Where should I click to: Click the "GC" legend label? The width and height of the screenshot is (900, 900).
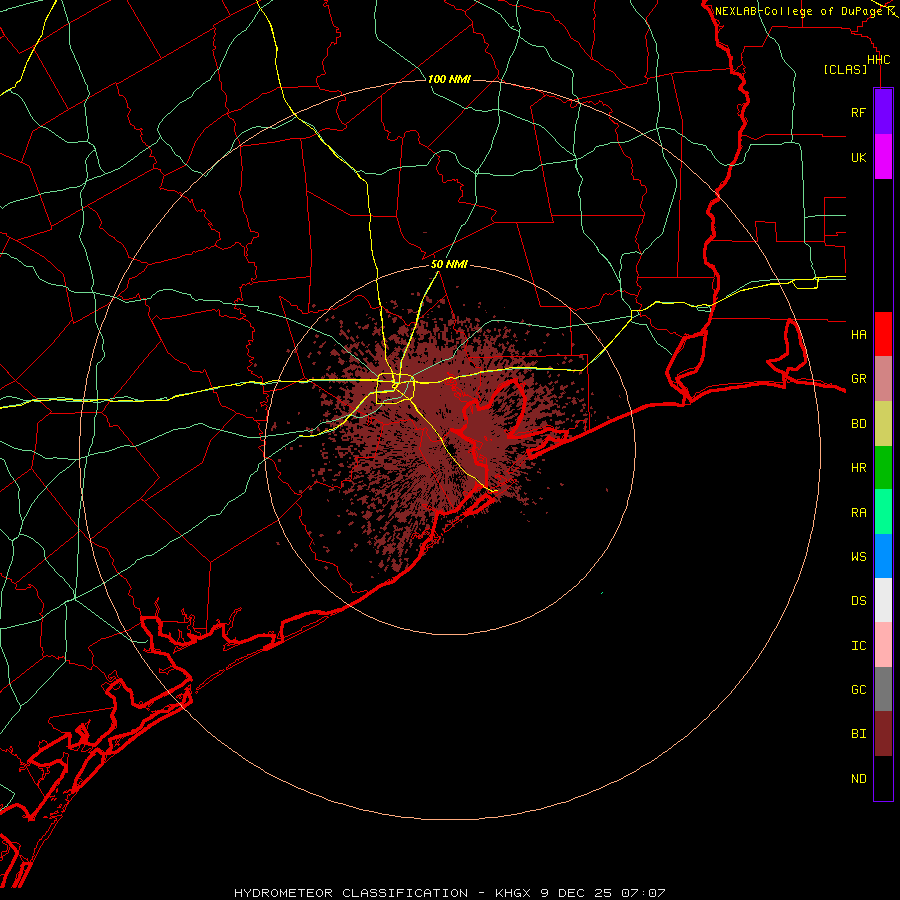(858, 689)
